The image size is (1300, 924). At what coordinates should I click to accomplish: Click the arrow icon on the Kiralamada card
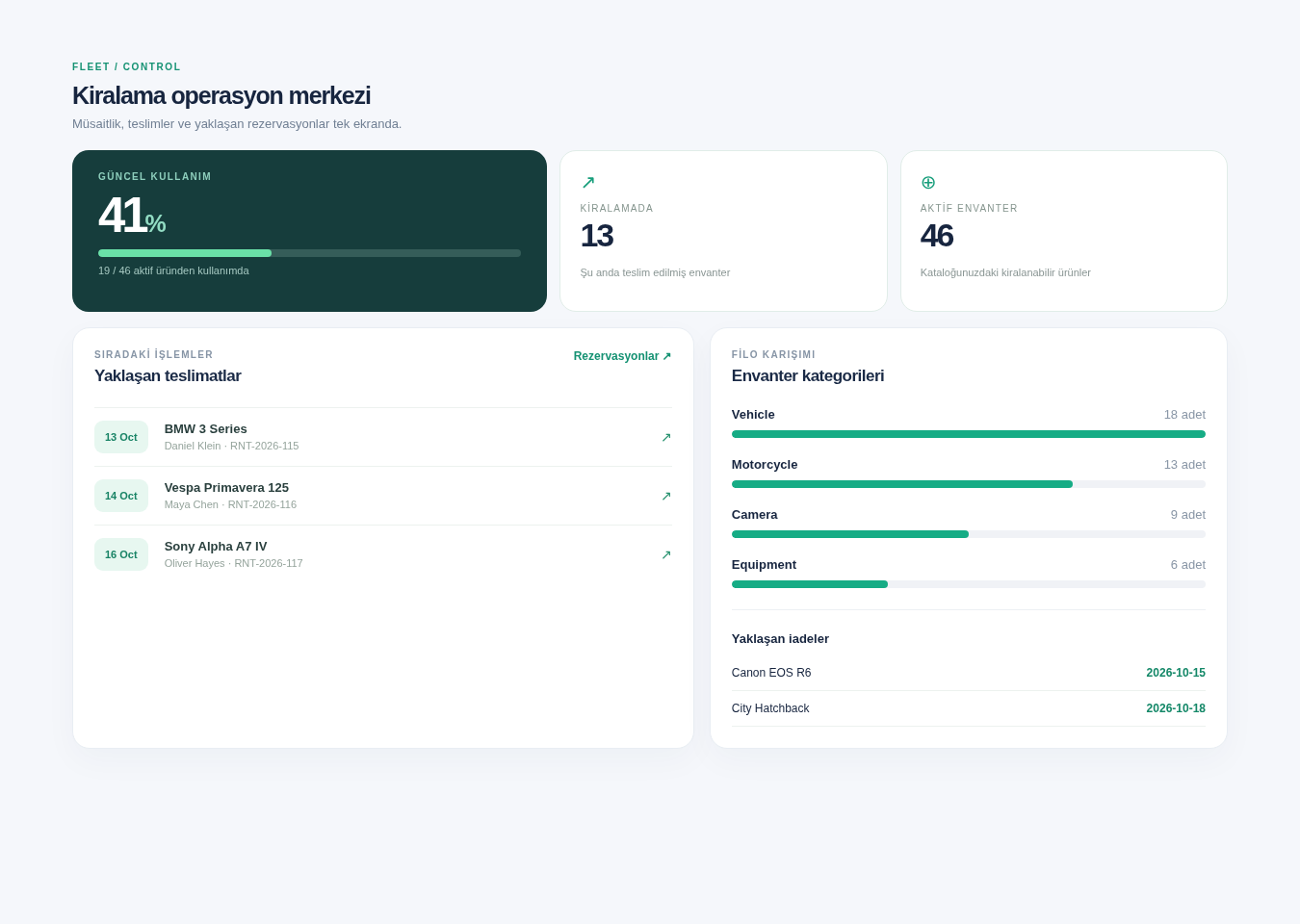click(x=587, y=182)
